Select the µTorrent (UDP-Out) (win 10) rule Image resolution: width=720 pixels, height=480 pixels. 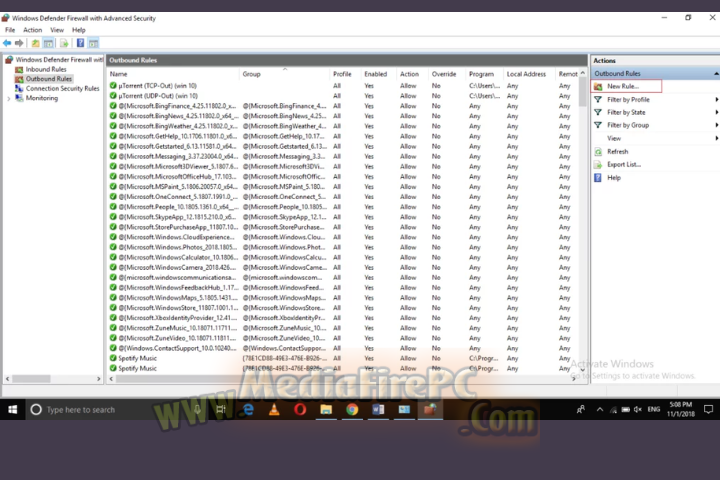(158, 96)
